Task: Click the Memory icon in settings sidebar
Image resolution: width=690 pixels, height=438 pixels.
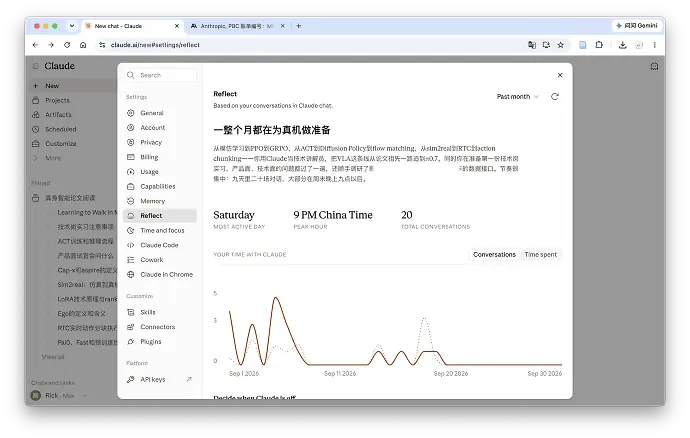Action: click(x=131, y=201)
